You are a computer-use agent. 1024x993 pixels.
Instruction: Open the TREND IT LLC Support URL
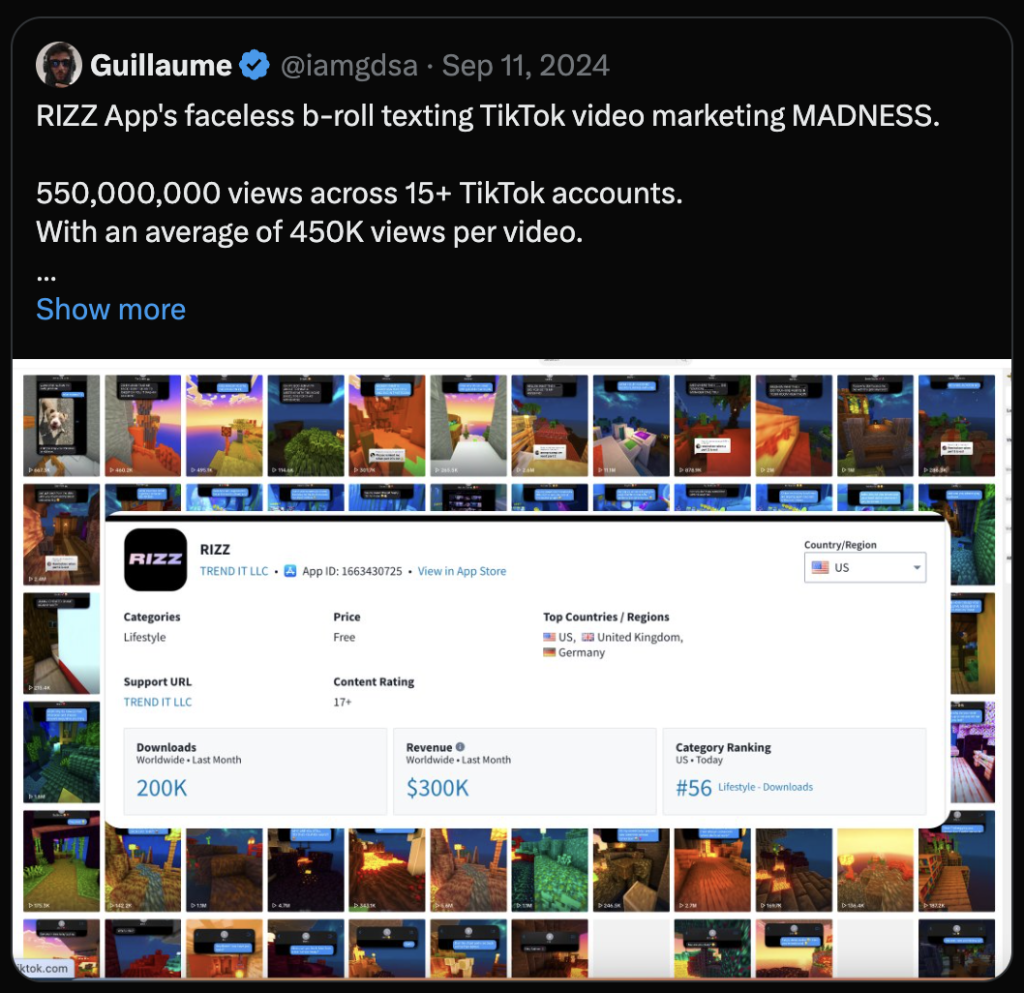tap(157, 702)
